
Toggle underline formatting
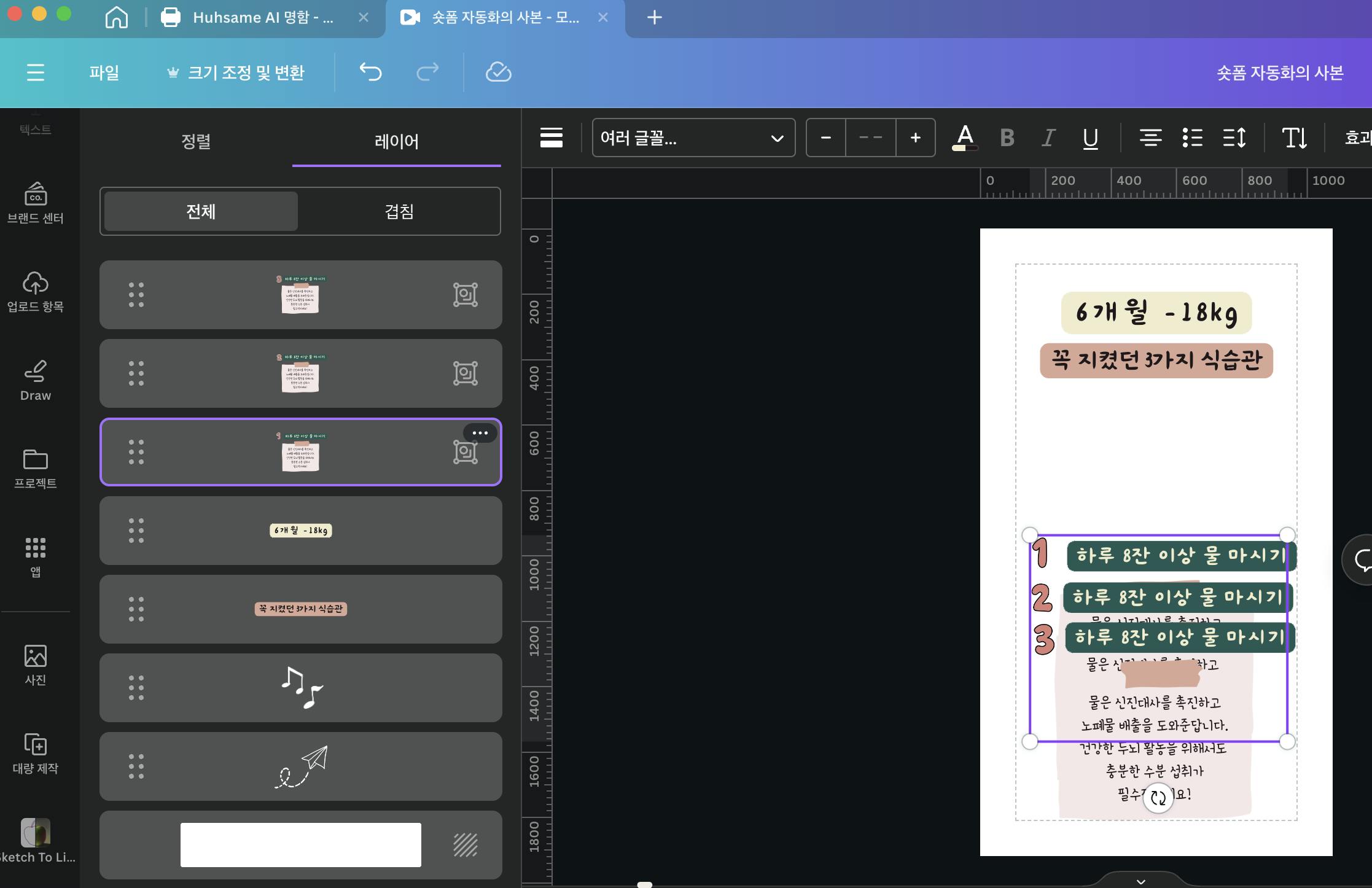1090,138
